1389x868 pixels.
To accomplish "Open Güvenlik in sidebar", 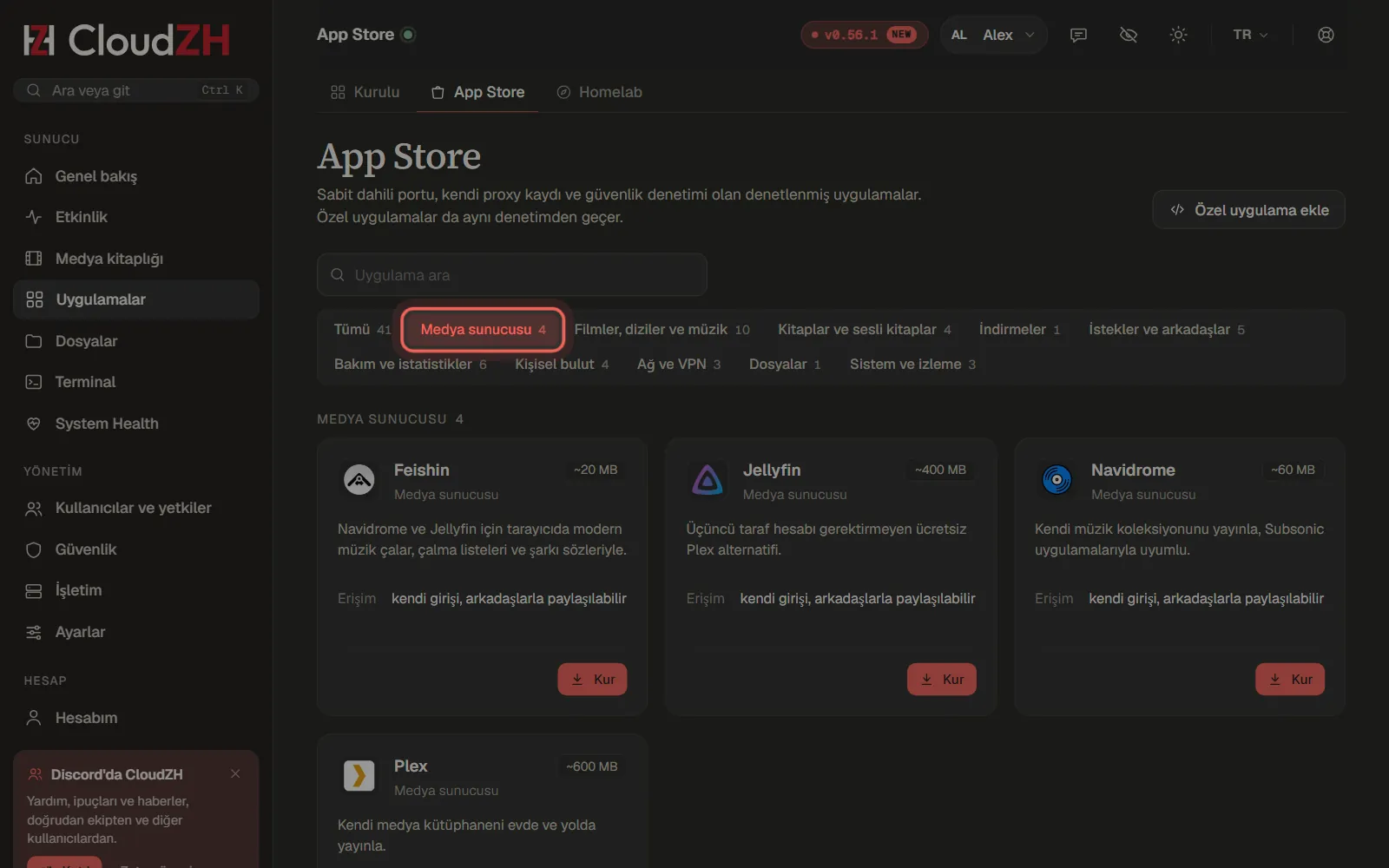I will pyautogui.click(x=135, y=549).
